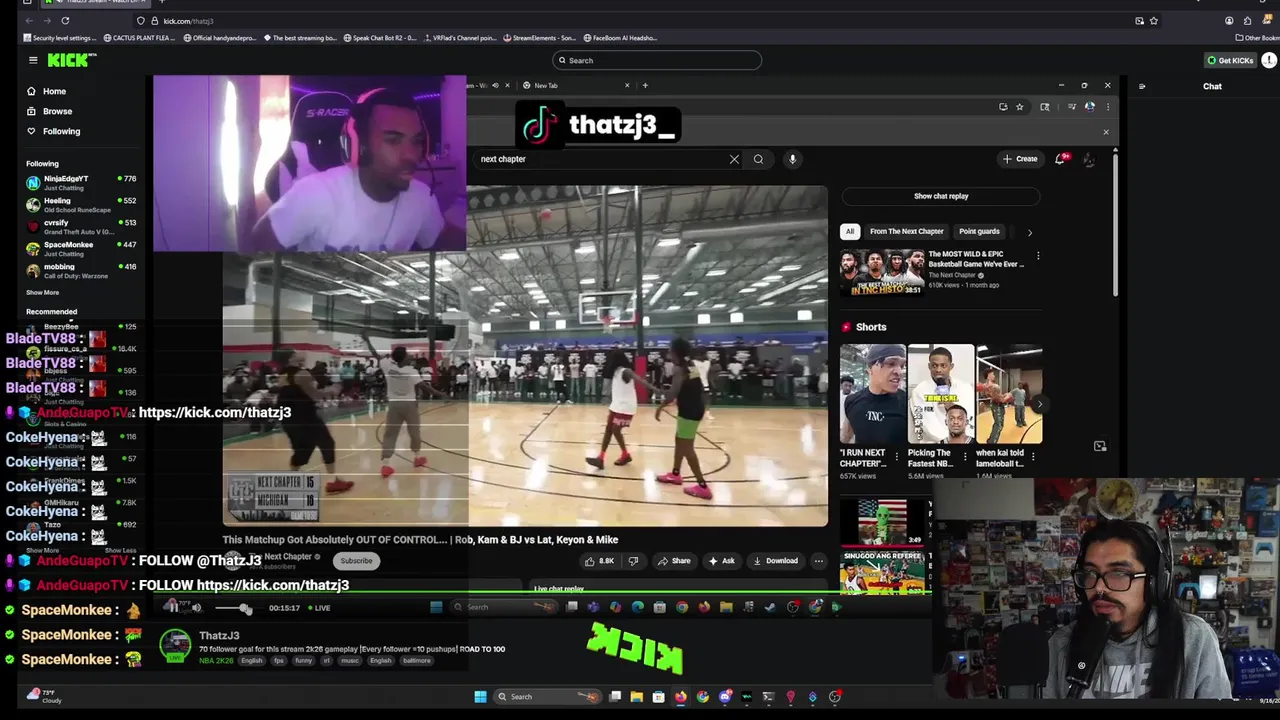The width and height of the screenshot is (1280, 720).
Task: Click YouTube search magnifier icon
Action: point(758,159)
